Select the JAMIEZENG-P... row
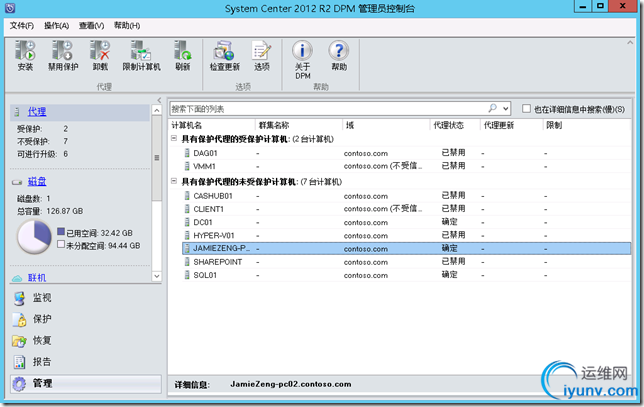 click(x=407, y=248)
